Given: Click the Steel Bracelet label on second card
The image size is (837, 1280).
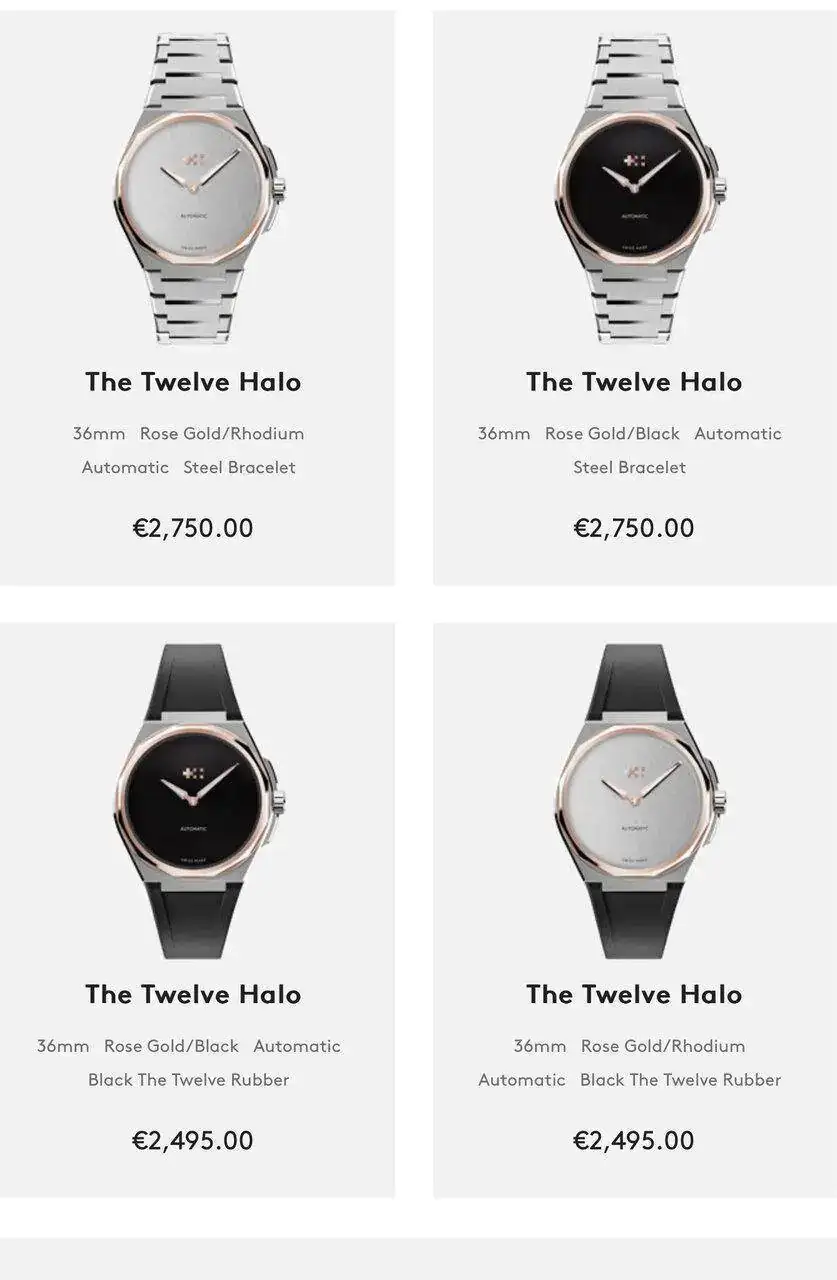Looking at the screenshot, I should tap(630, 467).
